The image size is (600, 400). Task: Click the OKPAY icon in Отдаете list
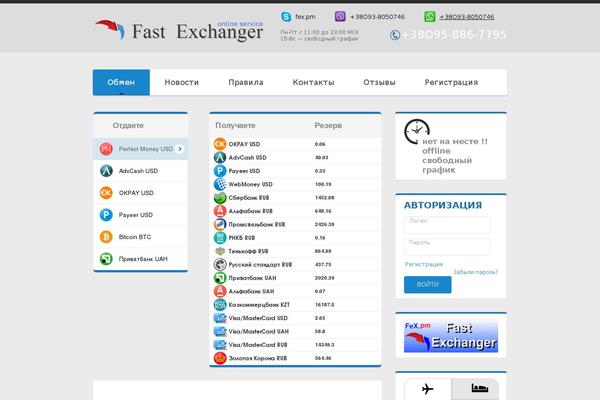[106, 193]
